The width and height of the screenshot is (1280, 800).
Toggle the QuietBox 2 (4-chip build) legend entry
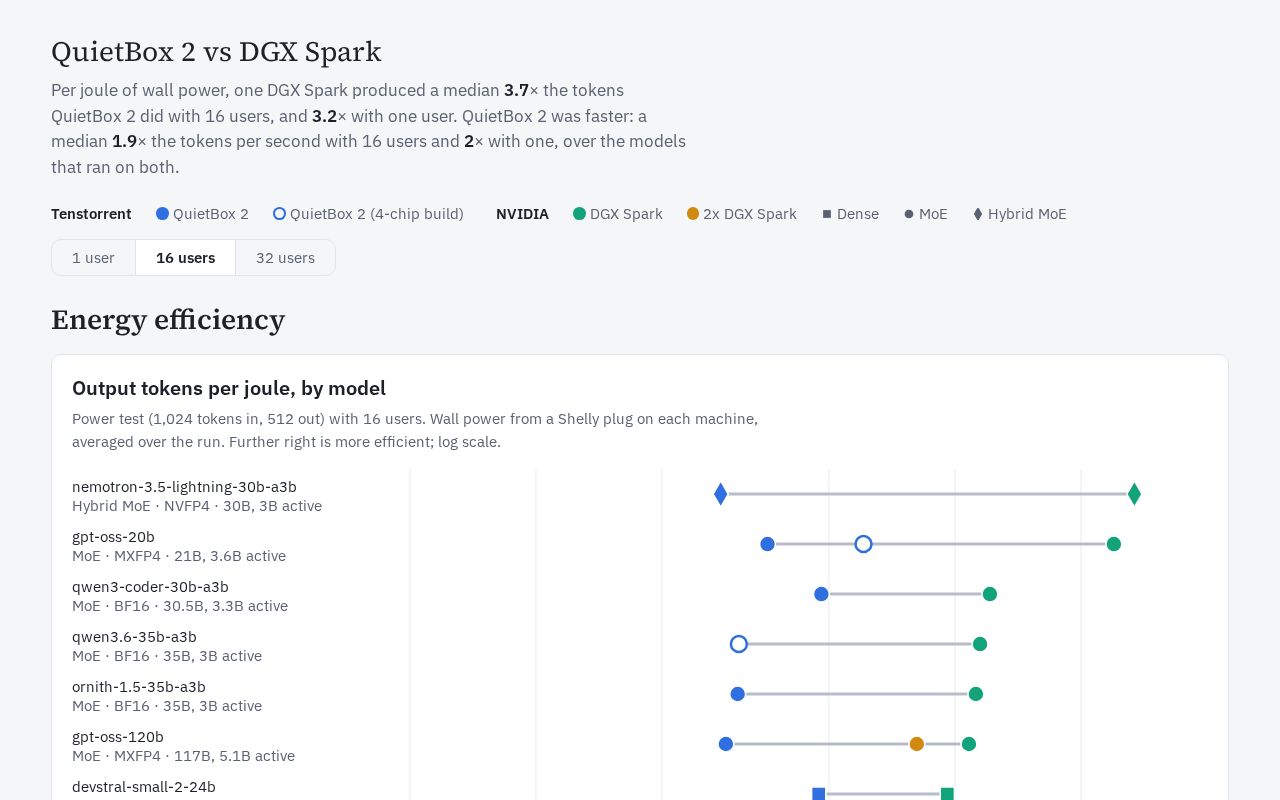point(368,214)
